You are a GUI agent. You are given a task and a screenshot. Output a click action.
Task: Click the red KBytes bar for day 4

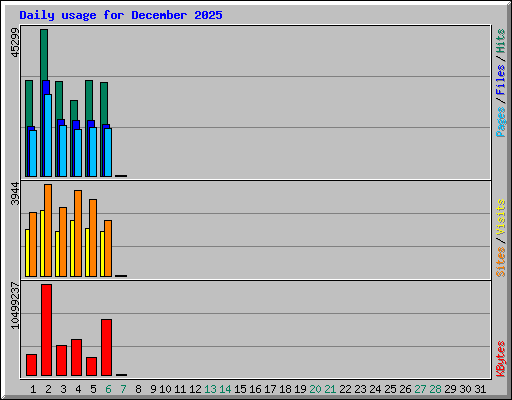click(x=76, y=357)
